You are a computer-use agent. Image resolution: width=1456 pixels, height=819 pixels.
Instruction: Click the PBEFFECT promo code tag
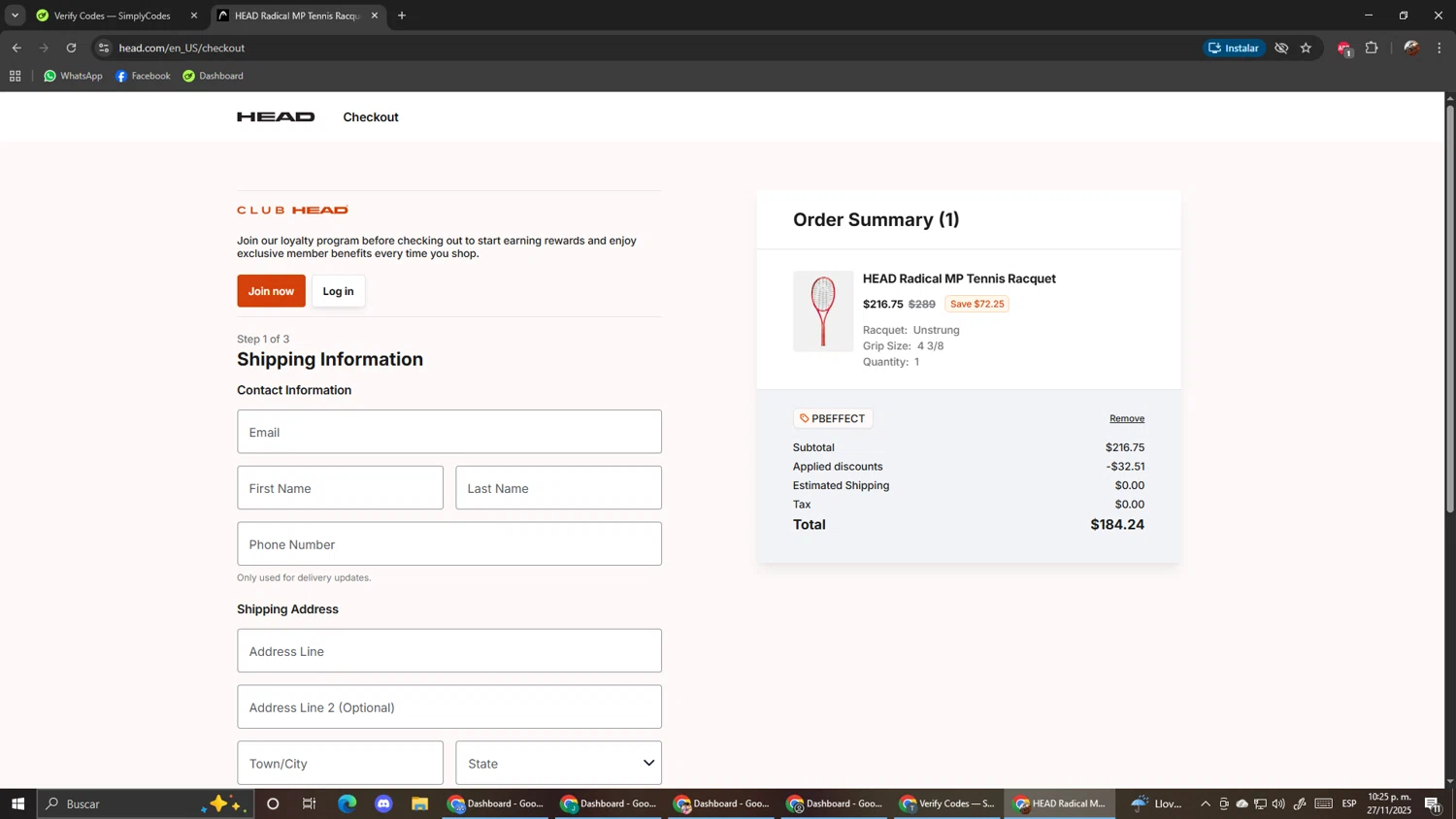pos(833,419)
